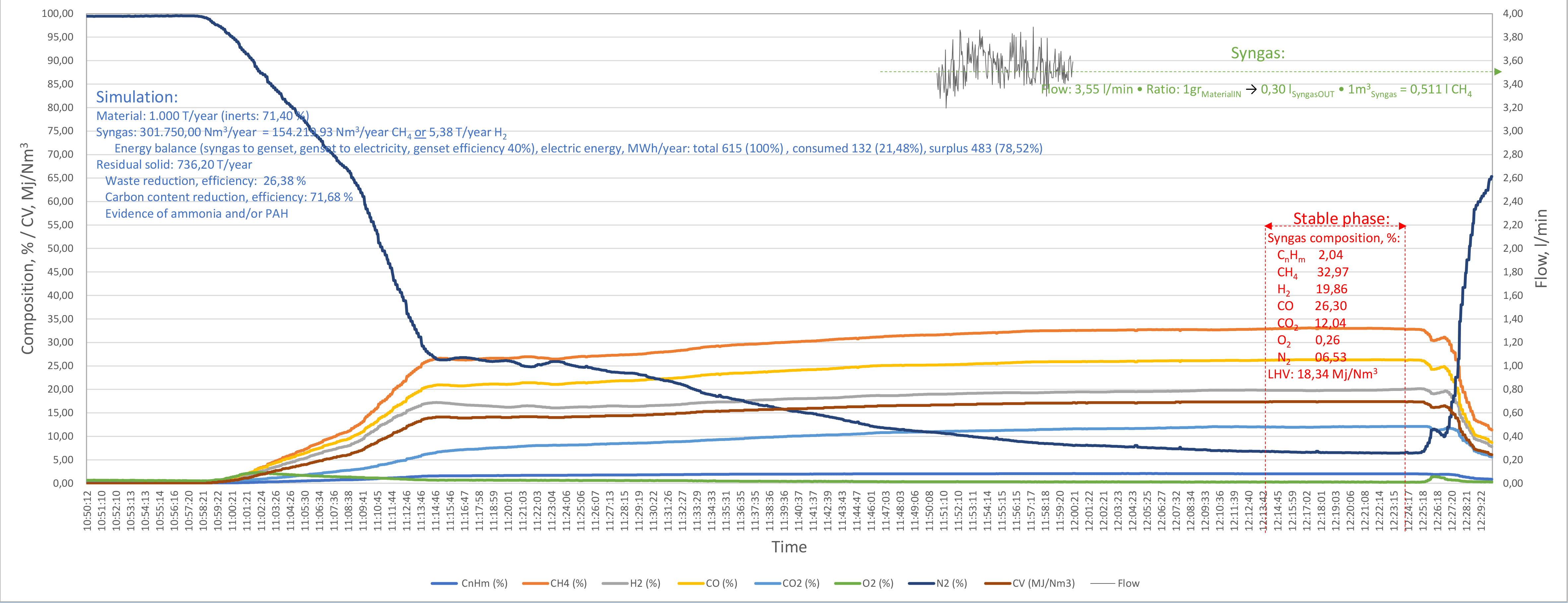Select the Simulation: heading text
This screenshot has height=603, width=1568.
click(137, 97)
